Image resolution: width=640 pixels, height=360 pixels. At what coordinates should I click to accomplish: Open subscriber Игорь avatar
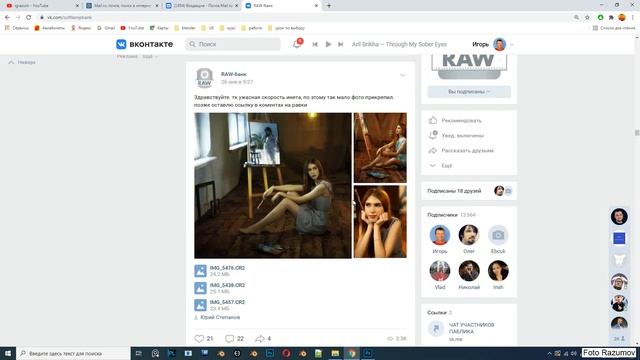[x=440, y=235]
